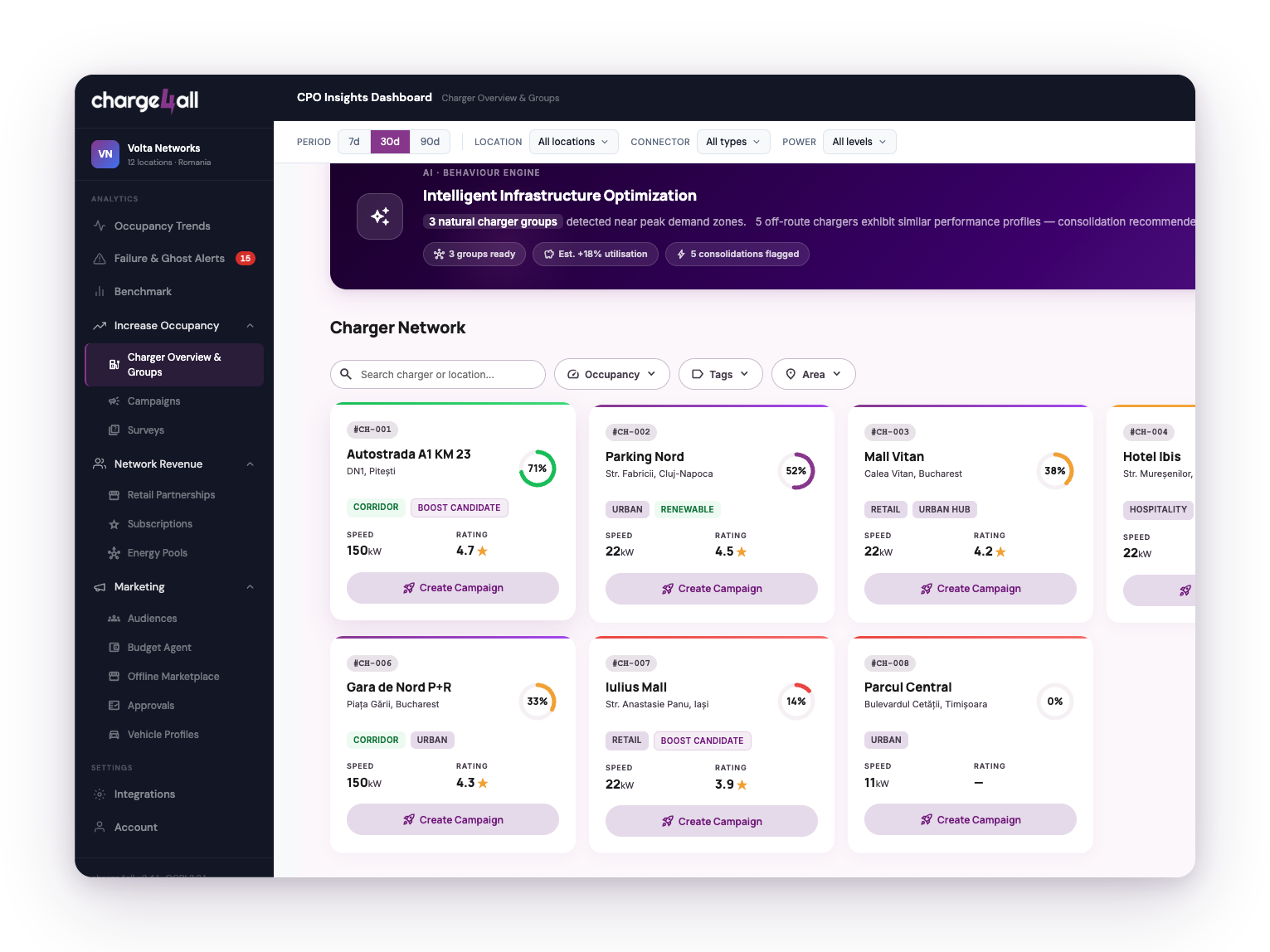Image resolution: width=1270 pixels, height=952 pixels.
Task: Click the 52% occupancy ring on Parking Nord
Action: click(796, 471)
